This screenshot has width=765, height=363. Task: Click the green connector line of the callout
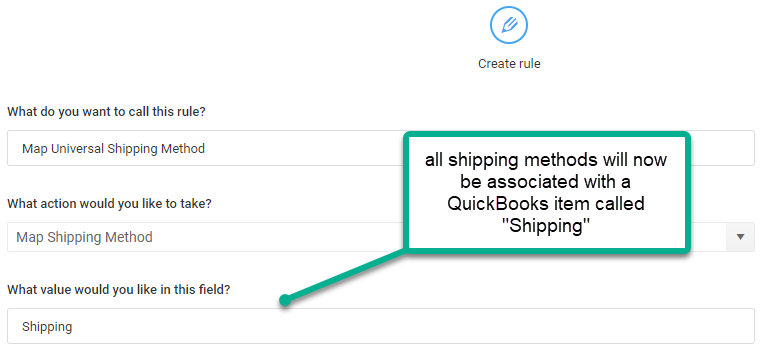click(346, 276)
